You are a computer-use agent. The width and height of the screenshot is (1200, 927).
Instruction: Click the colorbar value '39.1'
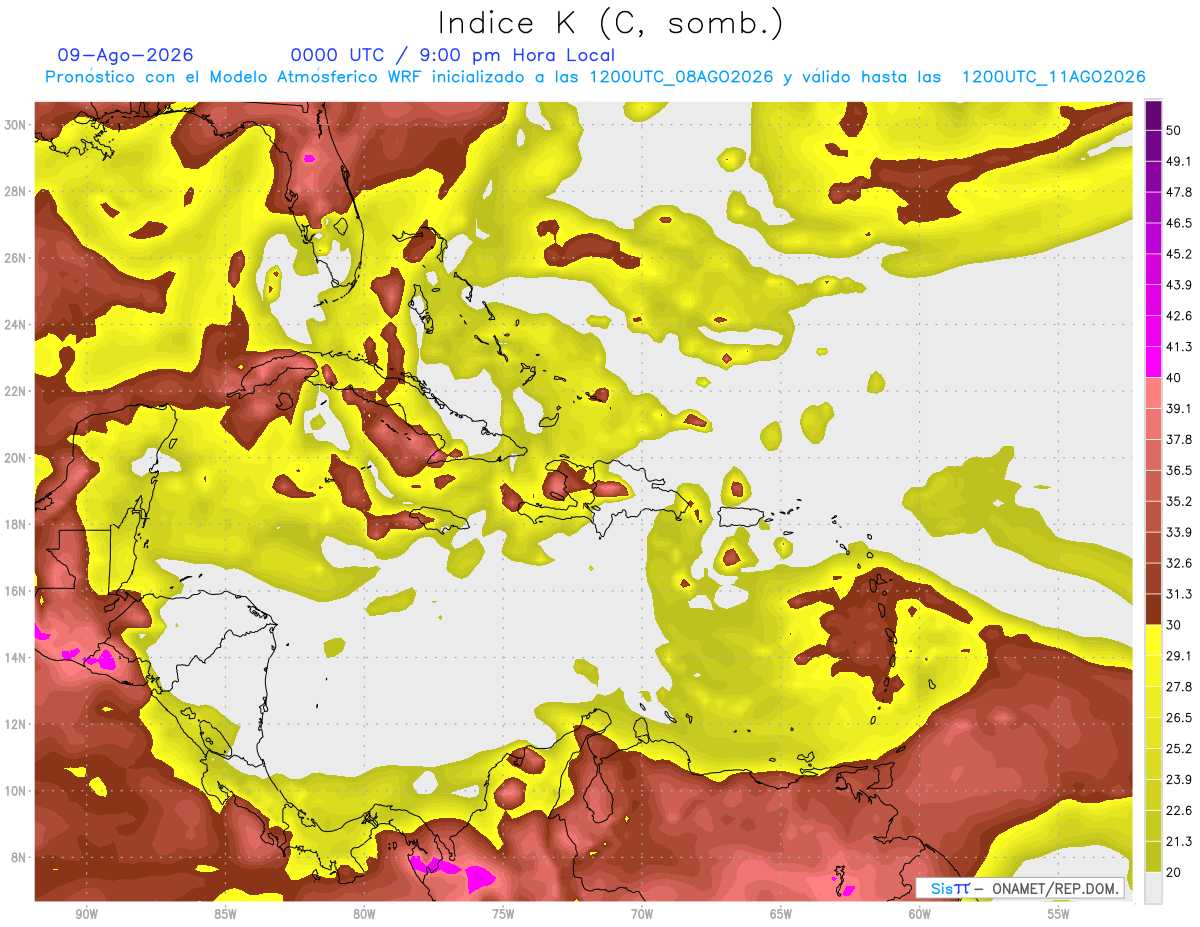click(x=1178, y=409)
